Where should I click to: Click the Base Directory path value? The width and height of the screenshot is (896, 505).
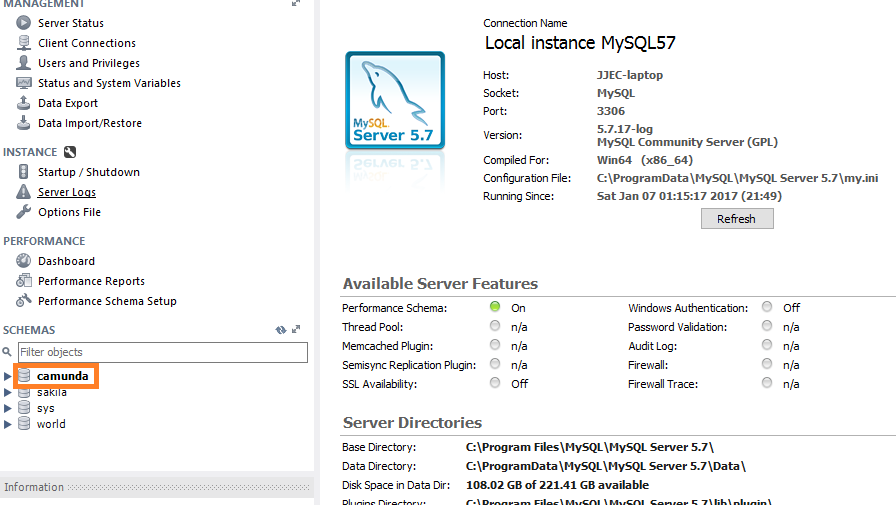590,447
